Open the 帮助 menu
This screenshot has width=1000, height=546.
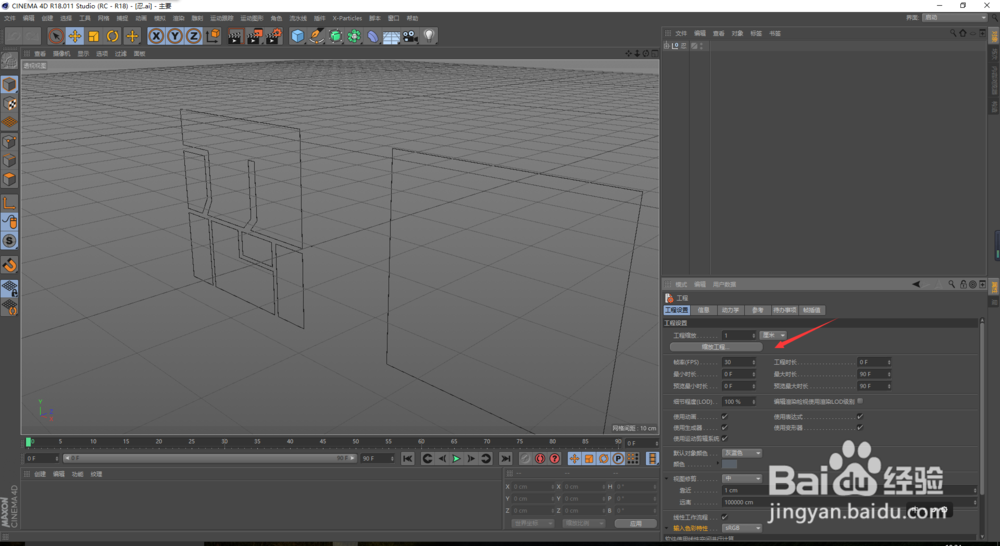(x=413, y=18)
